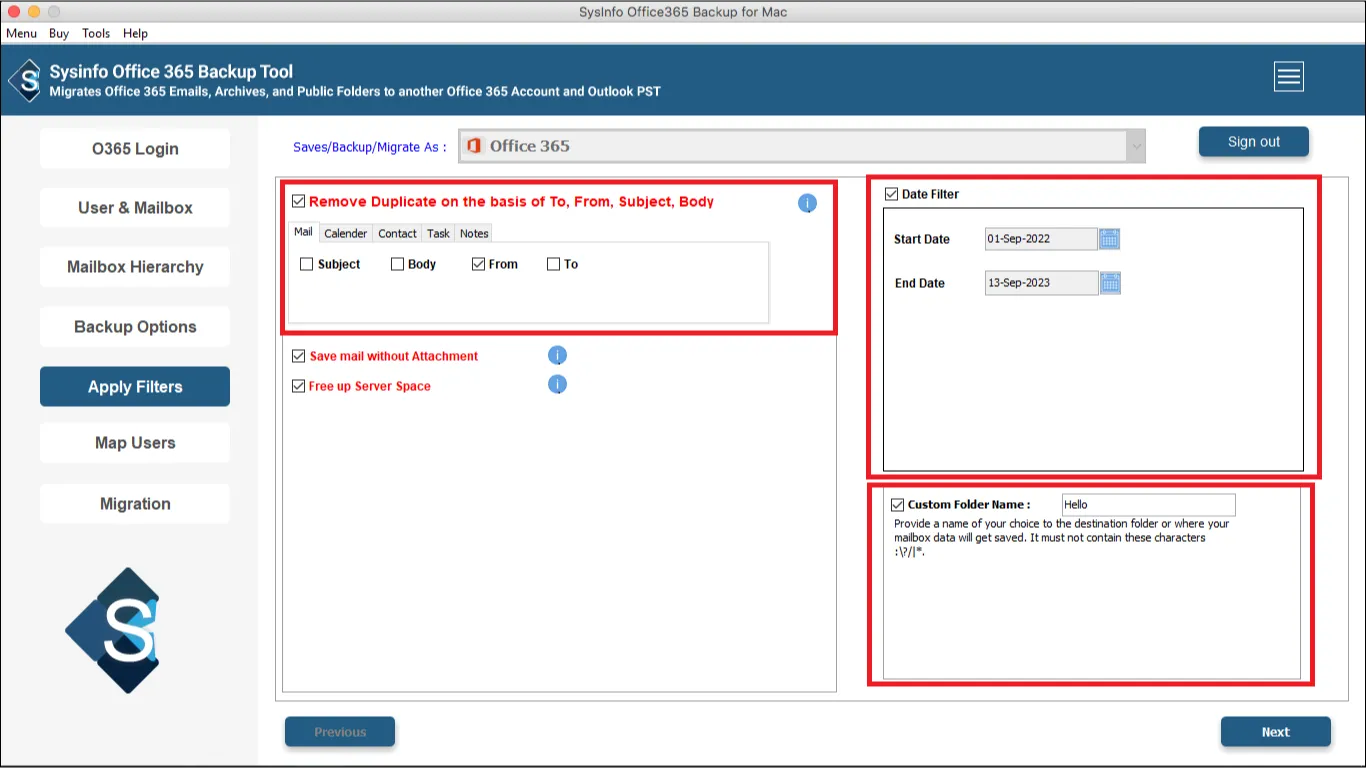Go to Backup Options in sidebar
1366x768 pixels.
pyautogui.click(x=135, y=327)
